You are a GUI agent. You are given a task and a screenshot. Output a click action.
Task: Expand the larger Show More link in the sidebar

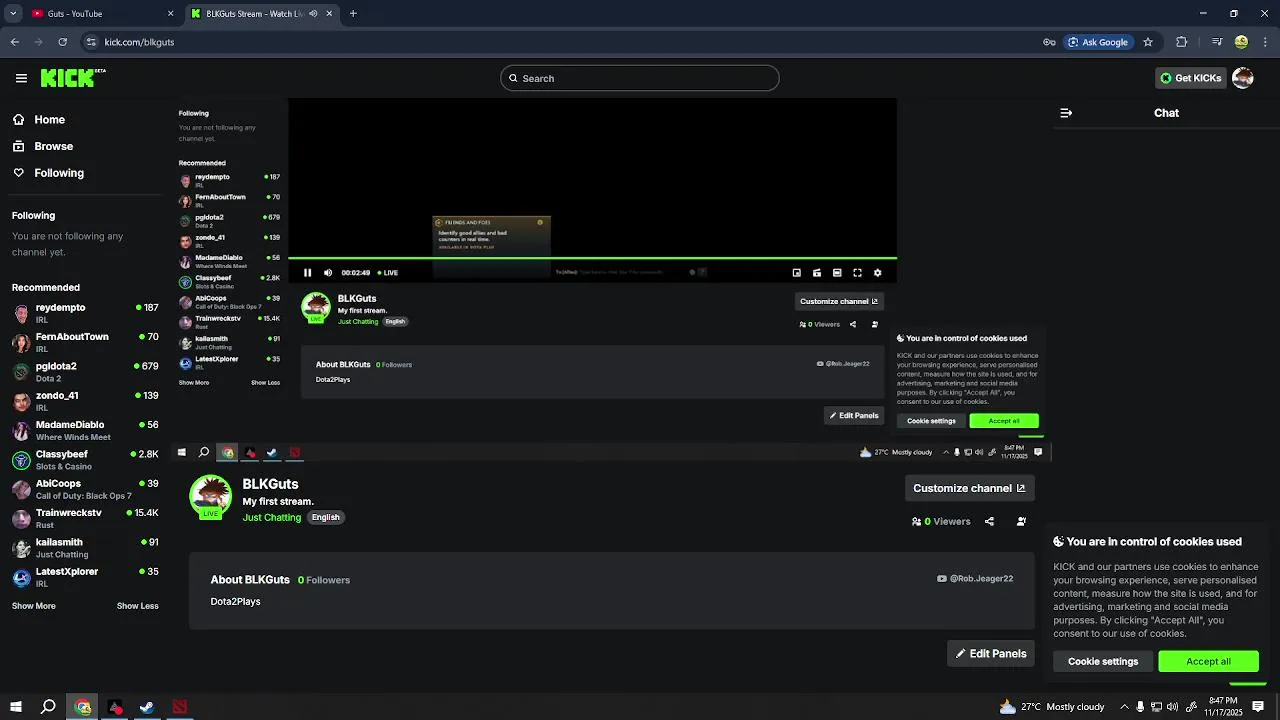pyautogui.click(x=34, y=606)
